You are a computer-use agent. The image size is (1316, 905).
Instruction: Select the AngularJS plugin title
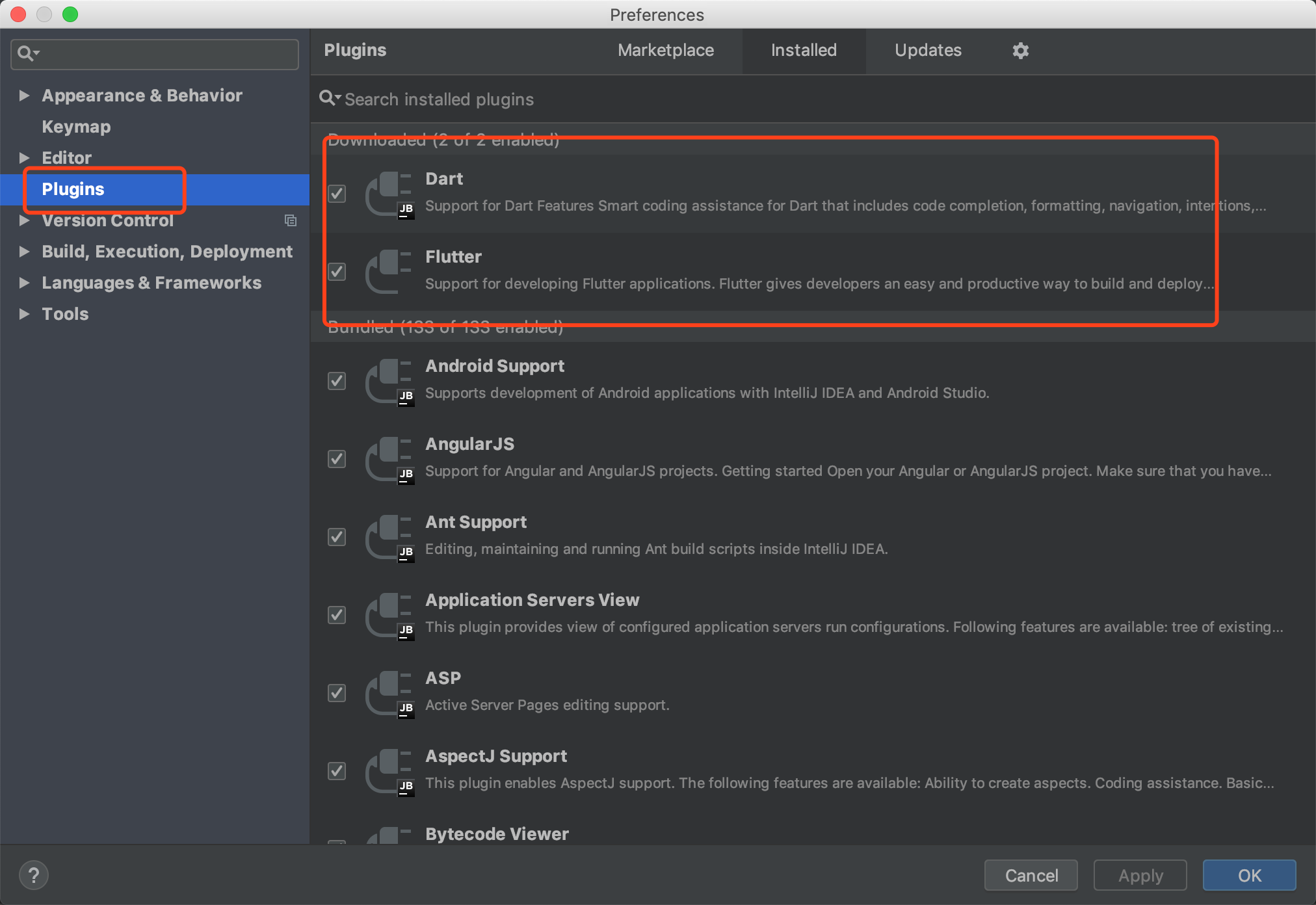pyautogui.click(x=469, y=444)
